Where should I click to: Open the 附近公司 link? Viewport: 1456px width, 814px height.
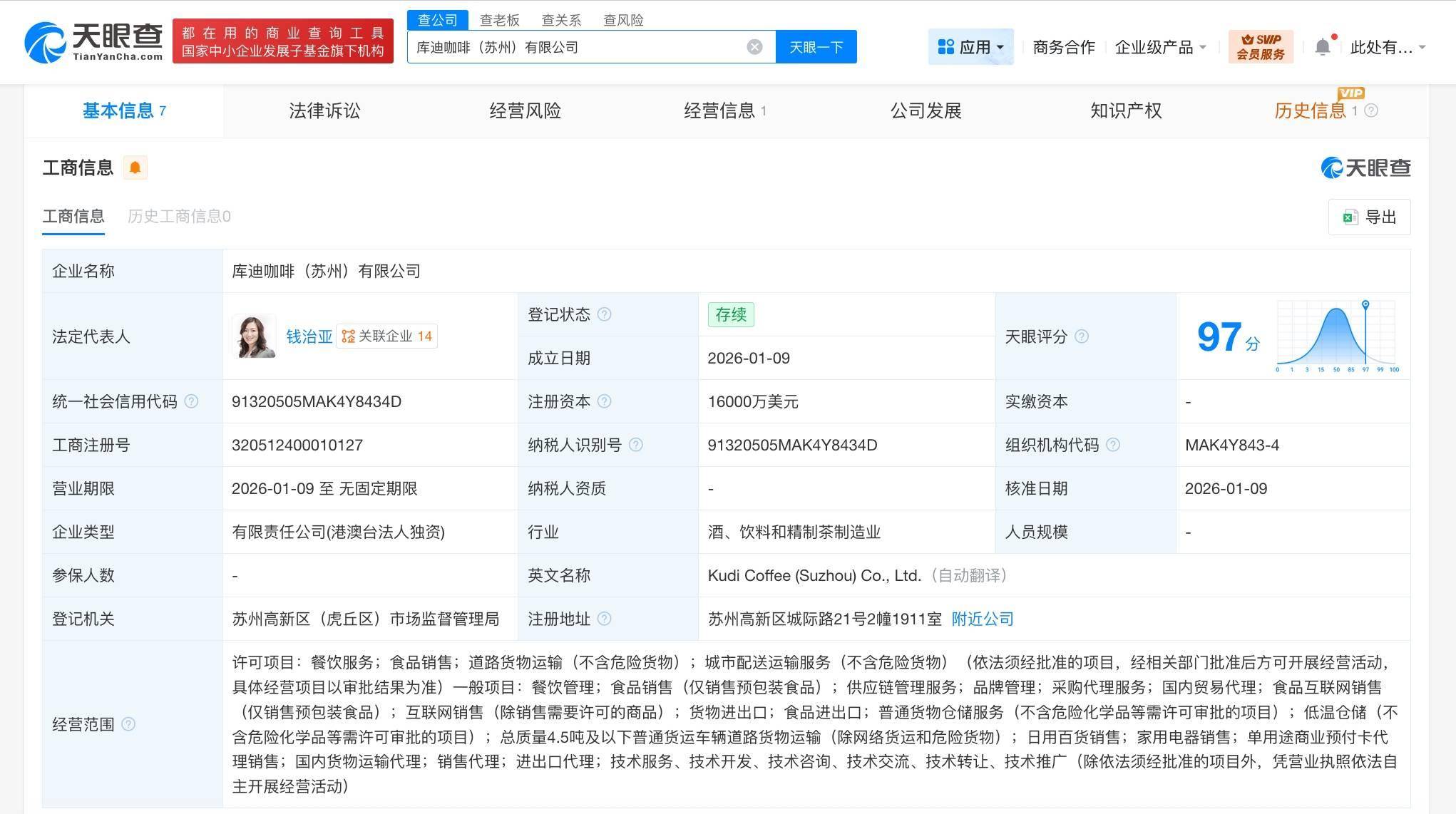(x=982, y=619)
